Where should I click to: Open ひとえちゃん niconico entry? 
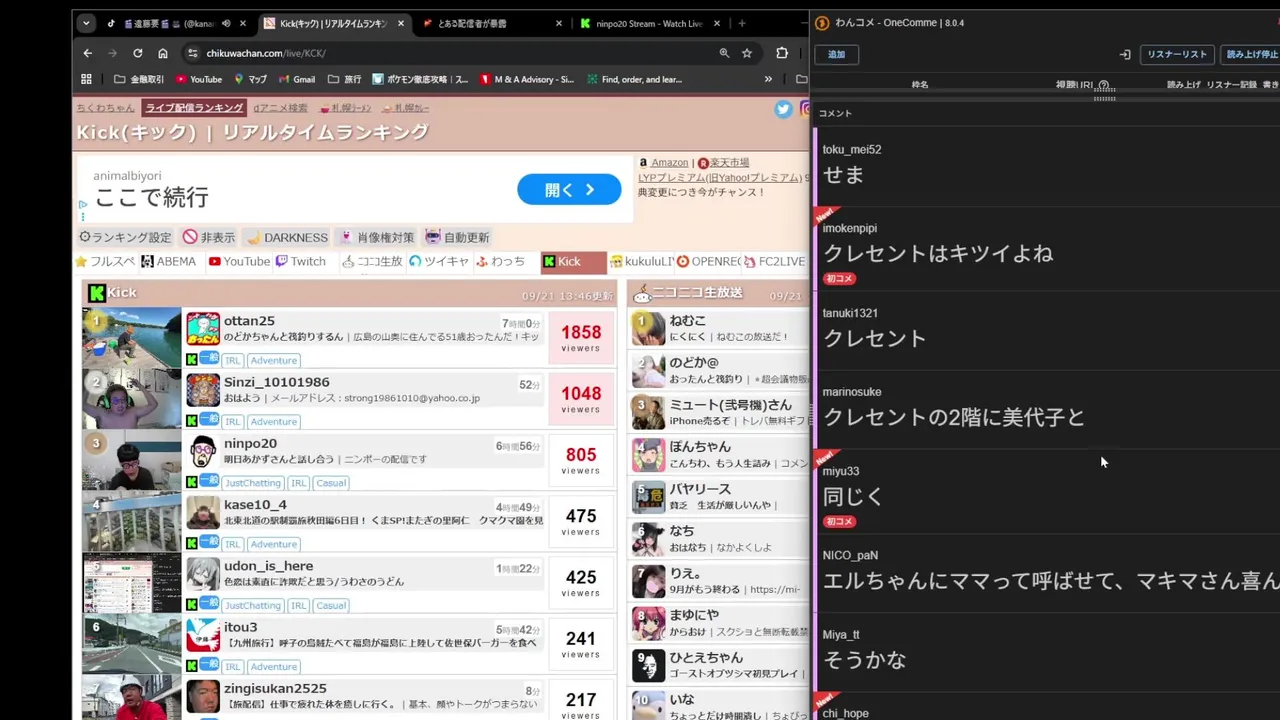coord(706,657)
